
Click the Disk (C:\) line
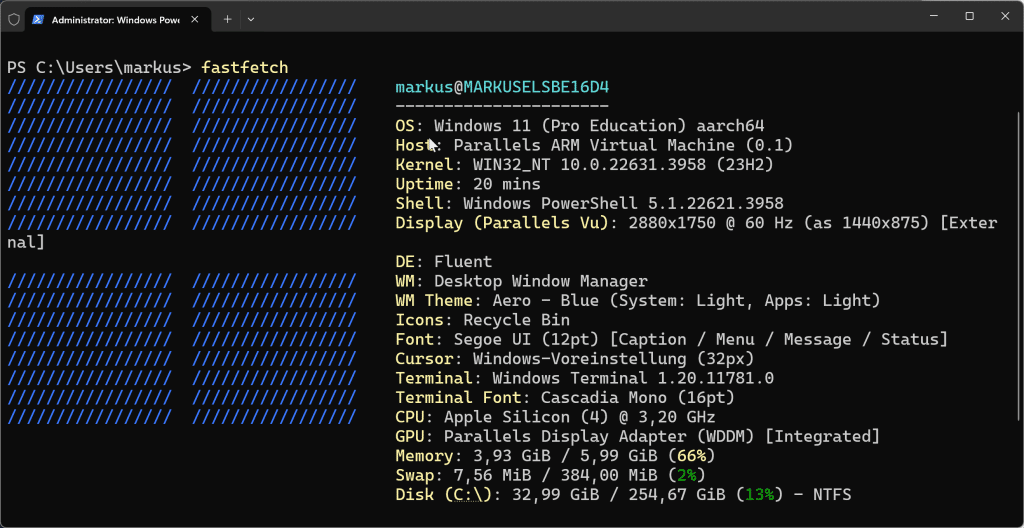pos(624,495)
